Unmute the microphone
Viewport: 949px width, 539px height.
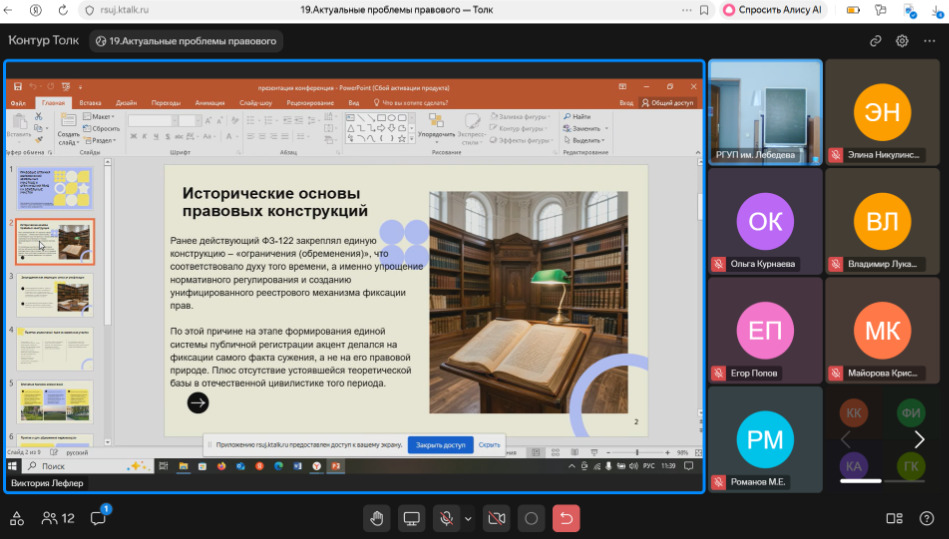pyautogui.click(x=445, y=518)
